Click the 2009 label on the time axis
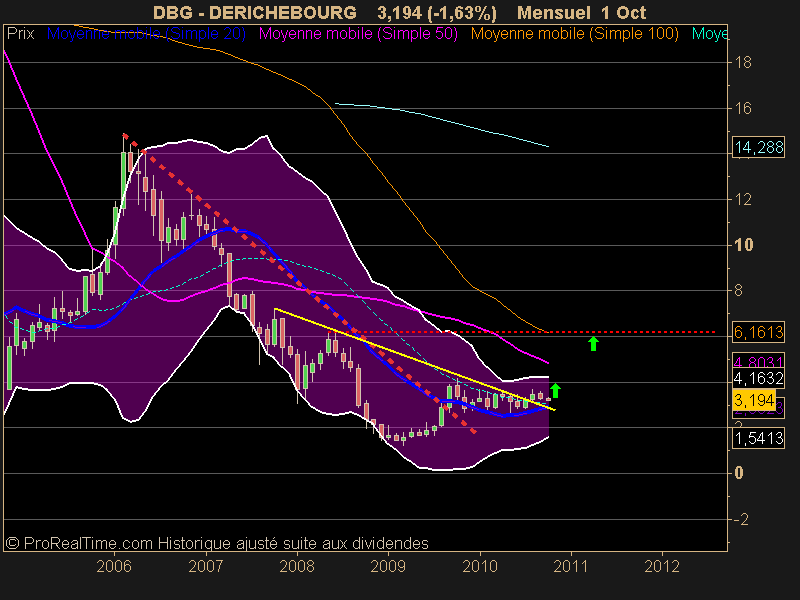This screenshot has width=800, height=600. coord(388,566)
